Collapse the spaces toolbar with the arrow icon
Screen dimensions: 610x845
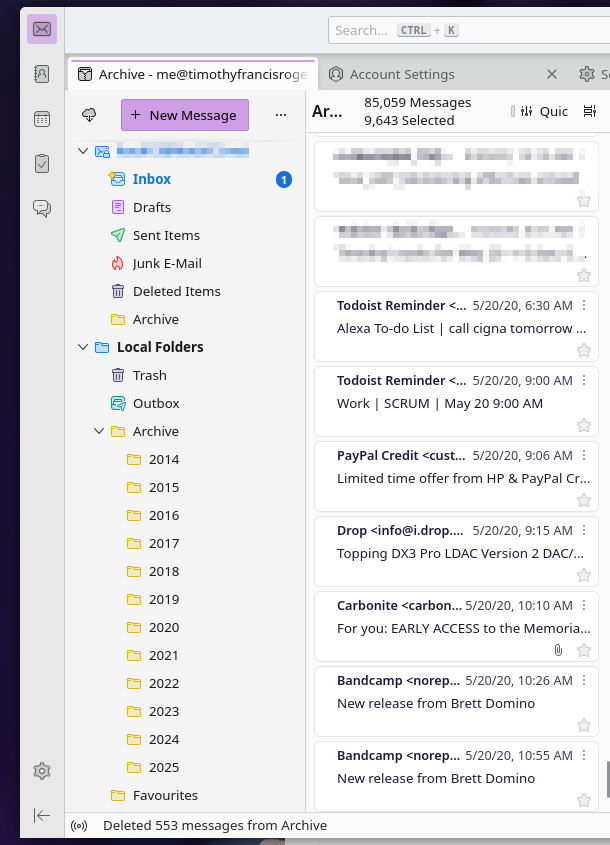pyautogui.click(x=41, y=816)
